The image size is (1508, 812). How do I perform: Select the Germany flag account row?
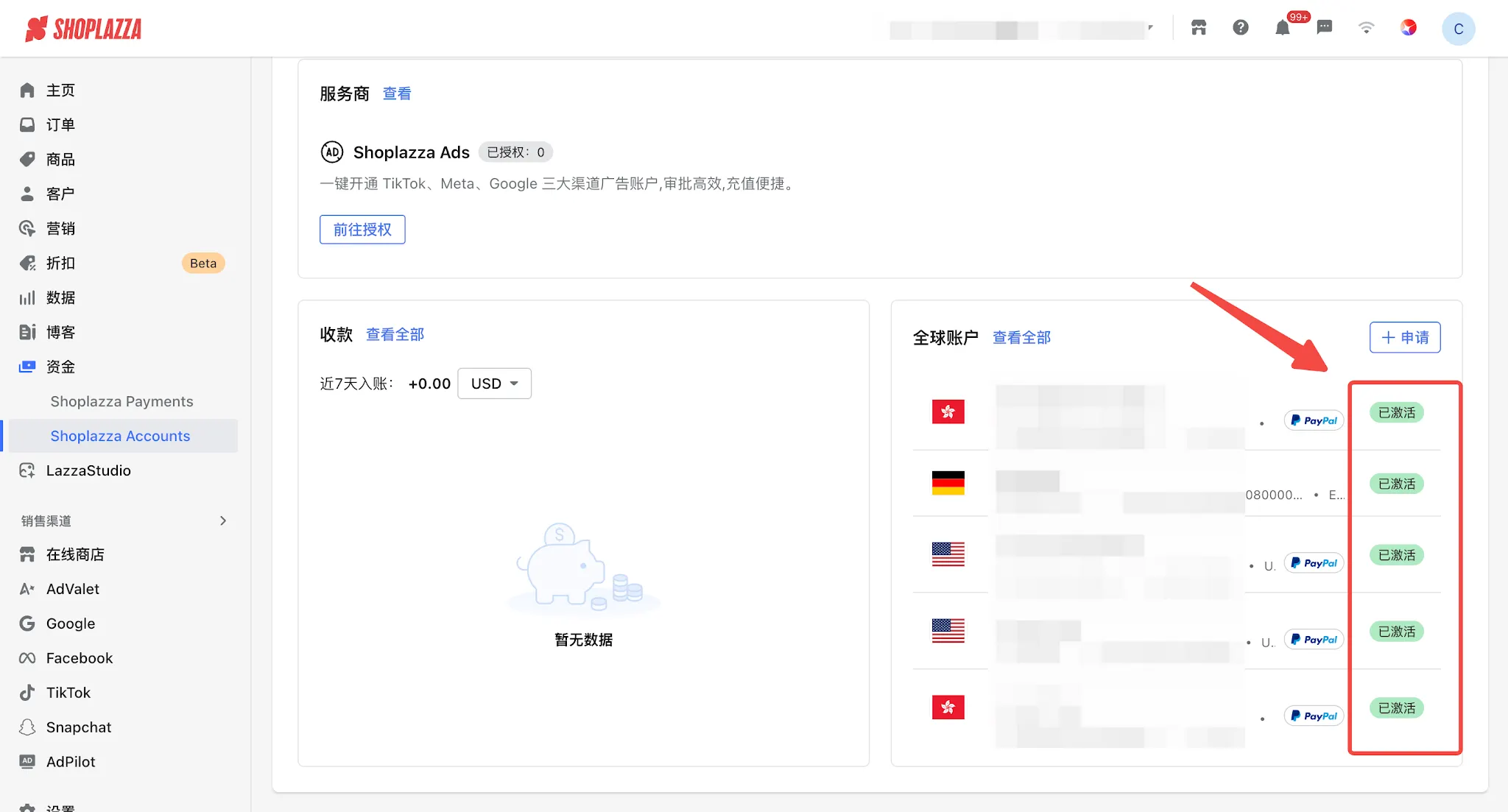(1177, 483)
